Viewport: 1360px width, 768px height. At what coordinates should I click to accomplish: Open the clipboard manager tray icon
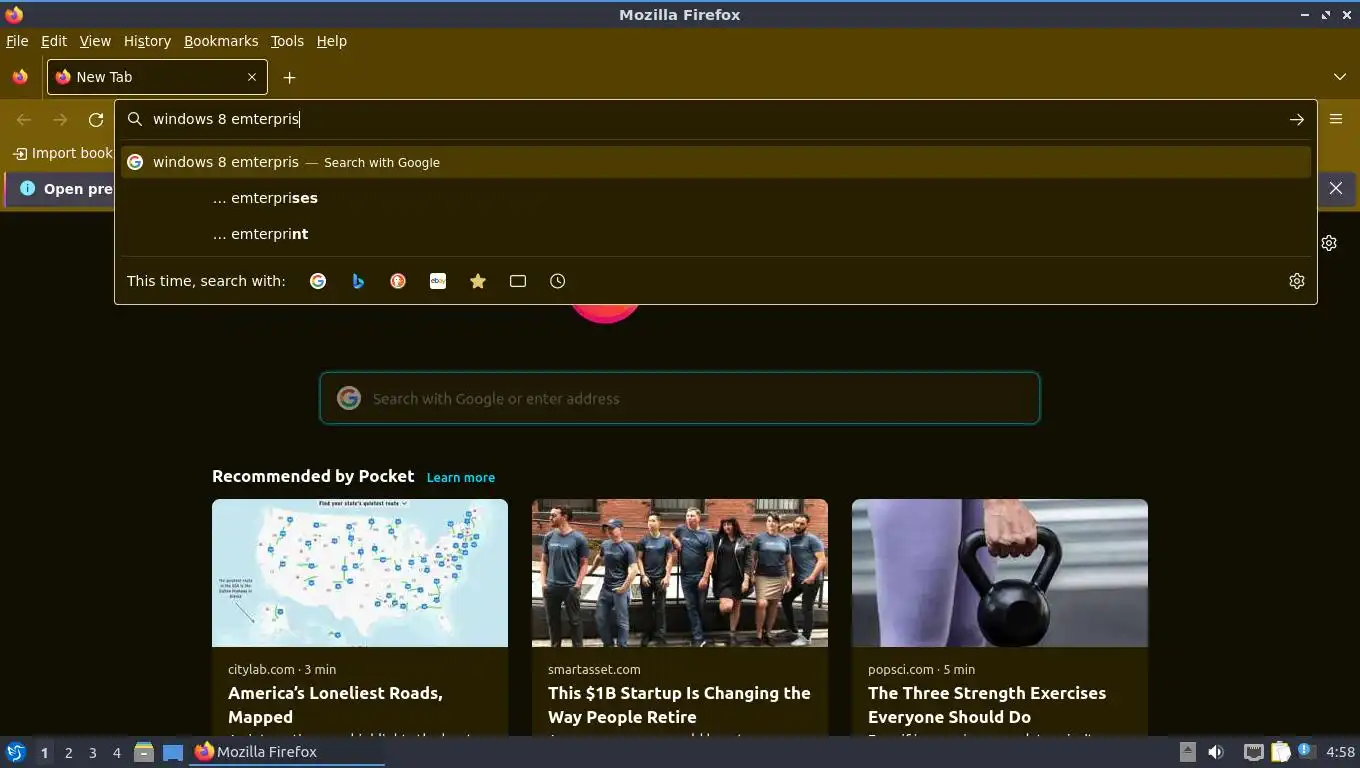coord(1280,752)
